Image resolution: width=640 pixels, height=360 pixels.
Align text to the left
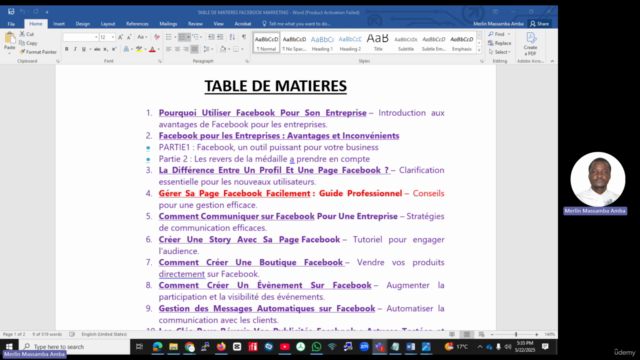pyautogui.click(x=169, y=49)
